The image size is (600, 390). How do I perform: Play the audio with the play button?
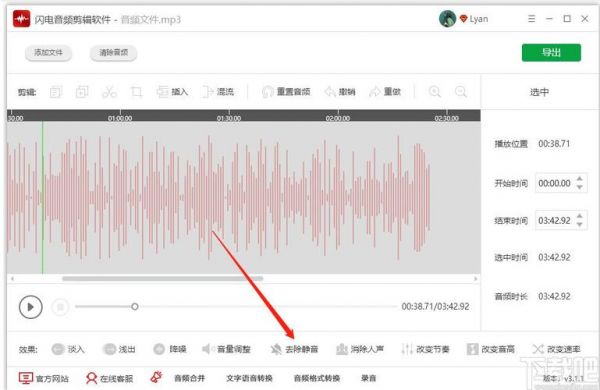coord(31,307)
